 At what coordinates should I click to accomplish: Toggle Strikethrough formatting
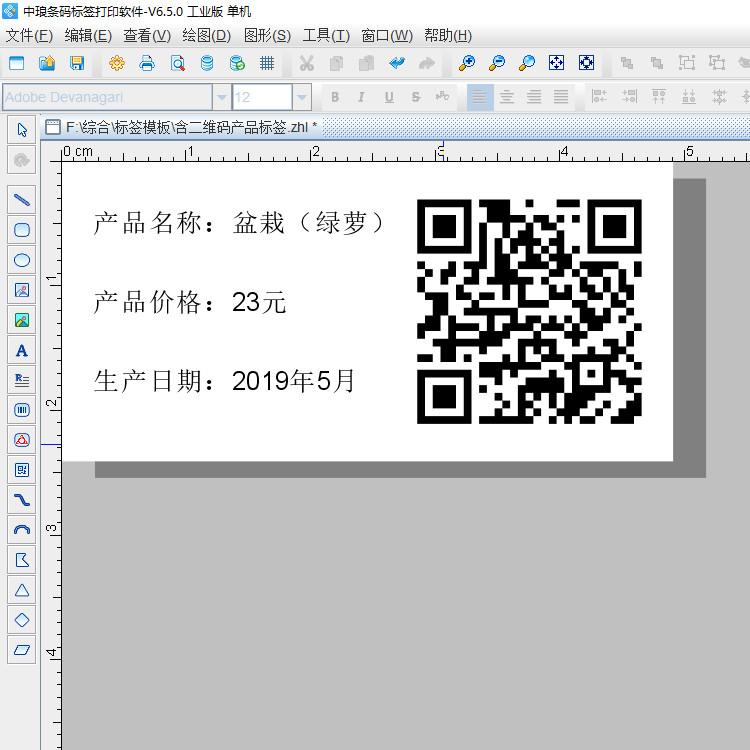pyautogui.click(x=416, y=97)
